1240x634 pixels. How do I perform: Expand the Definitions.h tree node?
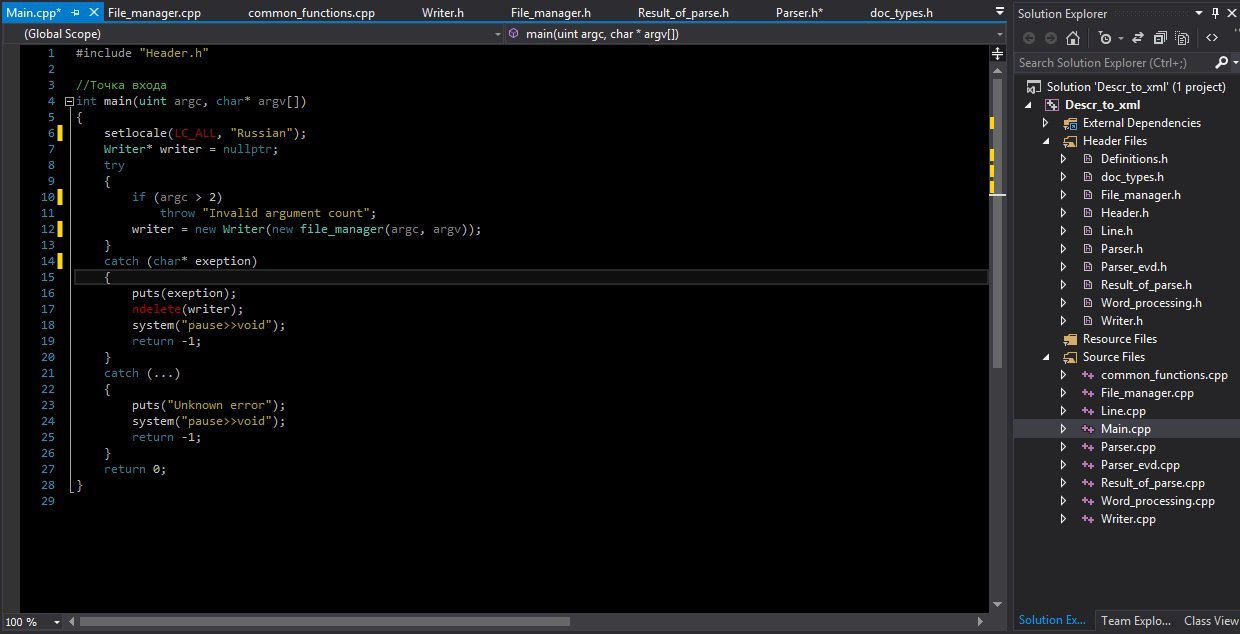click(1064, 159)
